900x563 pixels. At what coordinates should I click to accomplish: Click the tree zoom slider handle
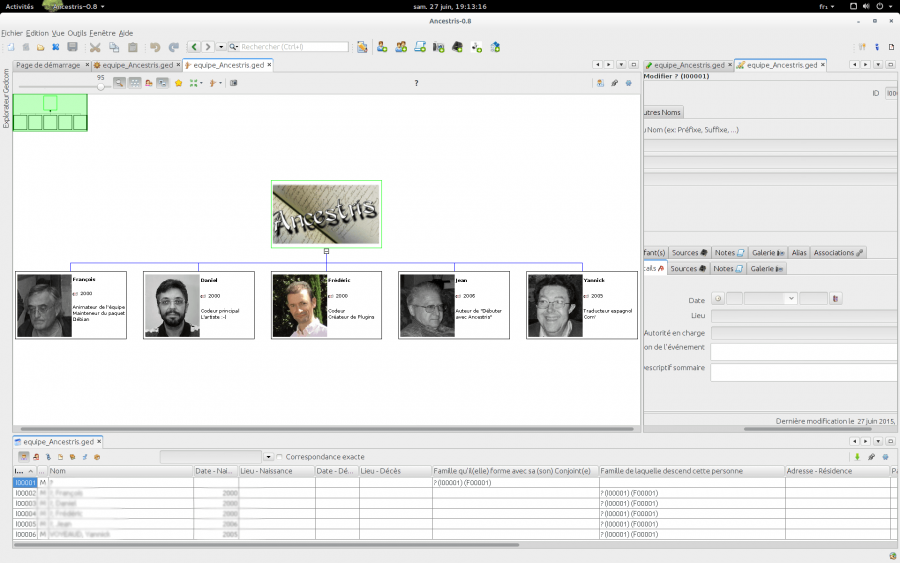pyautogui.click(x=101, y=86)
